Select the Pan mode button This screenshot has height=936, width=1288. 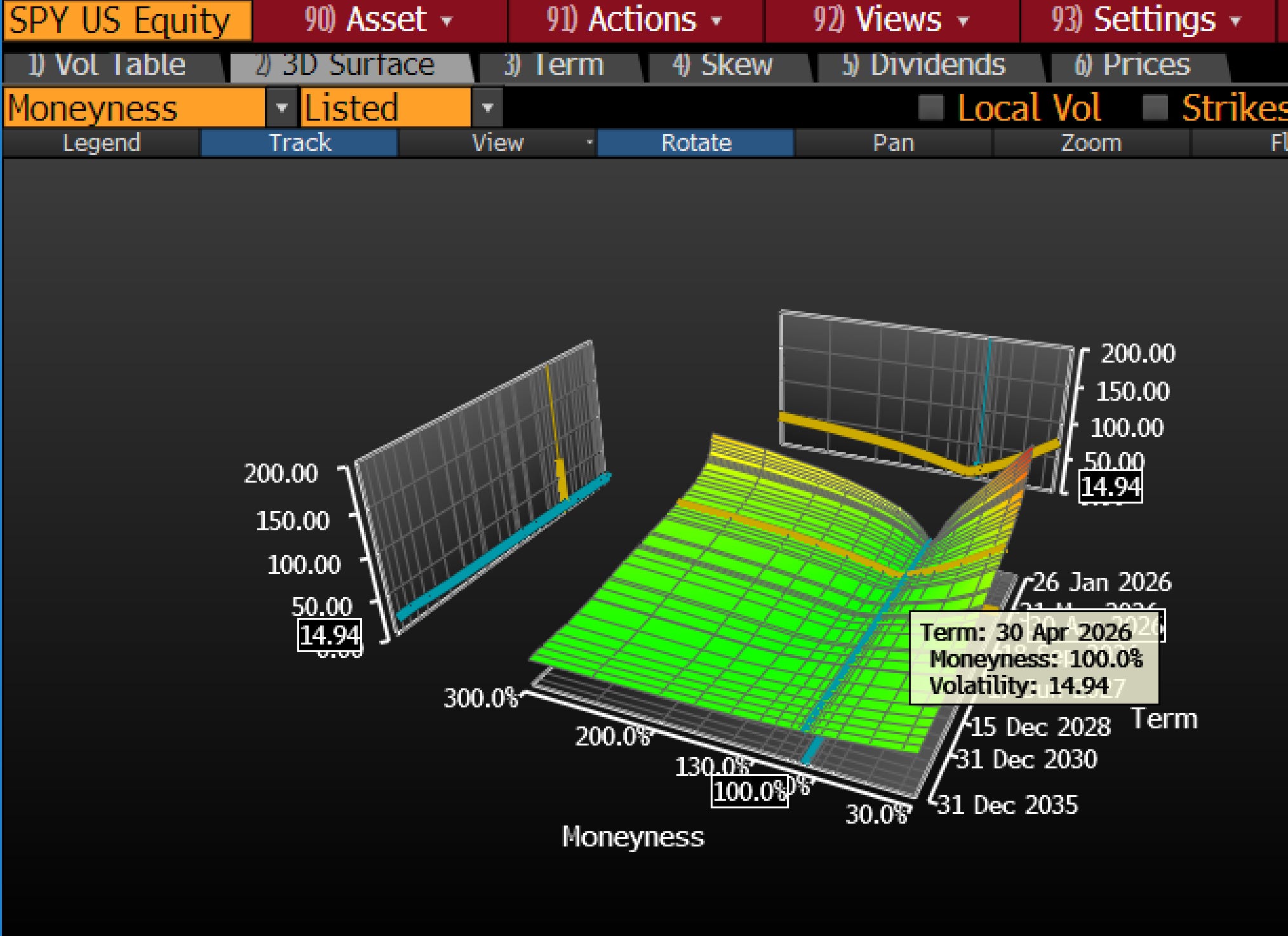893,143
